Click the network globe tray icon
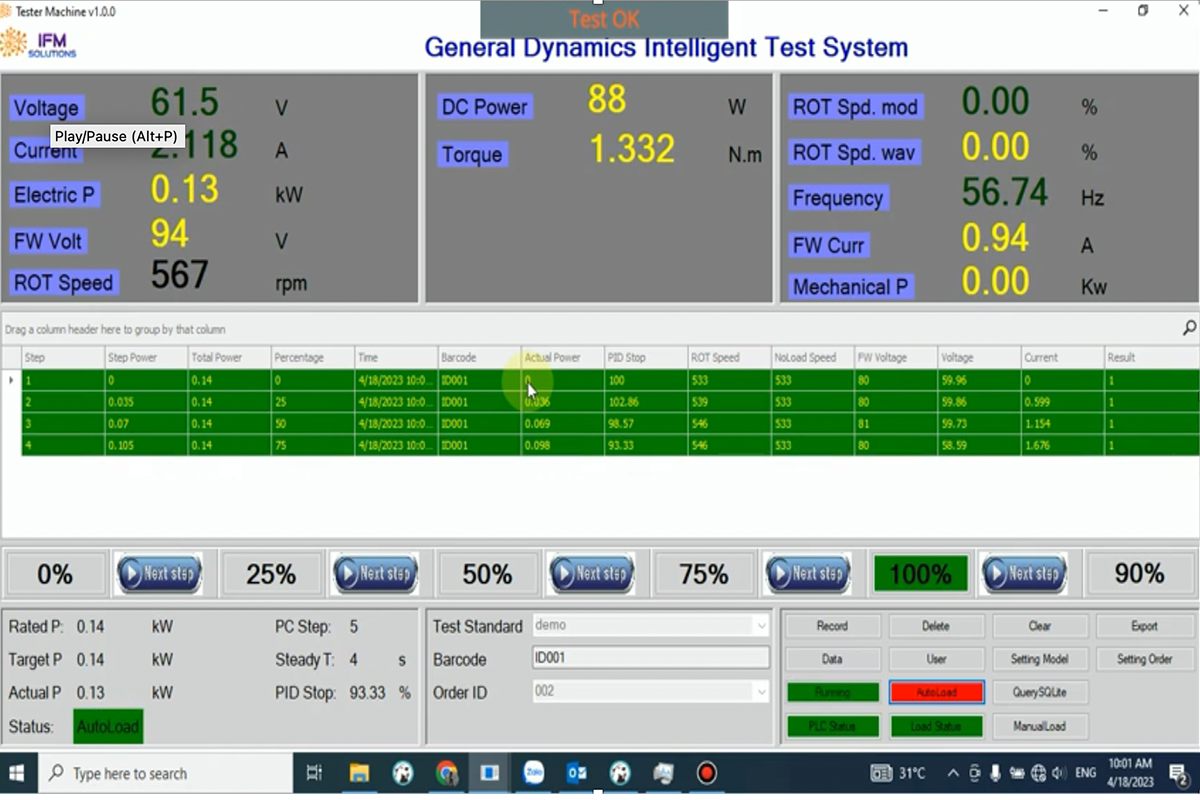The image size is (1200, 800). (x=1037, y=773)
